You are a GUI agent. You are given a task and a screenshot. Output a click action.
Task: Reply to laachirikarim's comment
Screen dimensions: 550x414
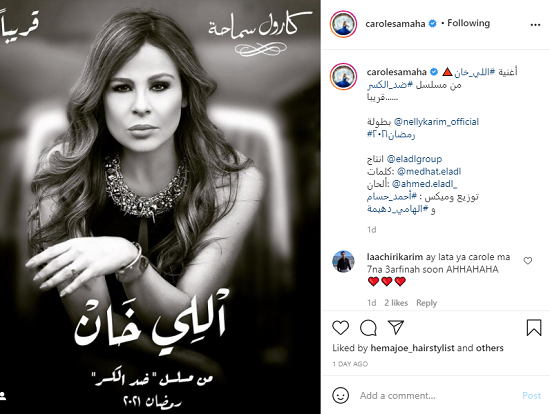pos(427,303)
